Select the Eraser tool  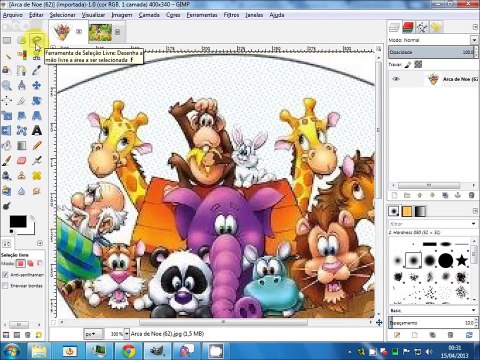pos(22,161)
